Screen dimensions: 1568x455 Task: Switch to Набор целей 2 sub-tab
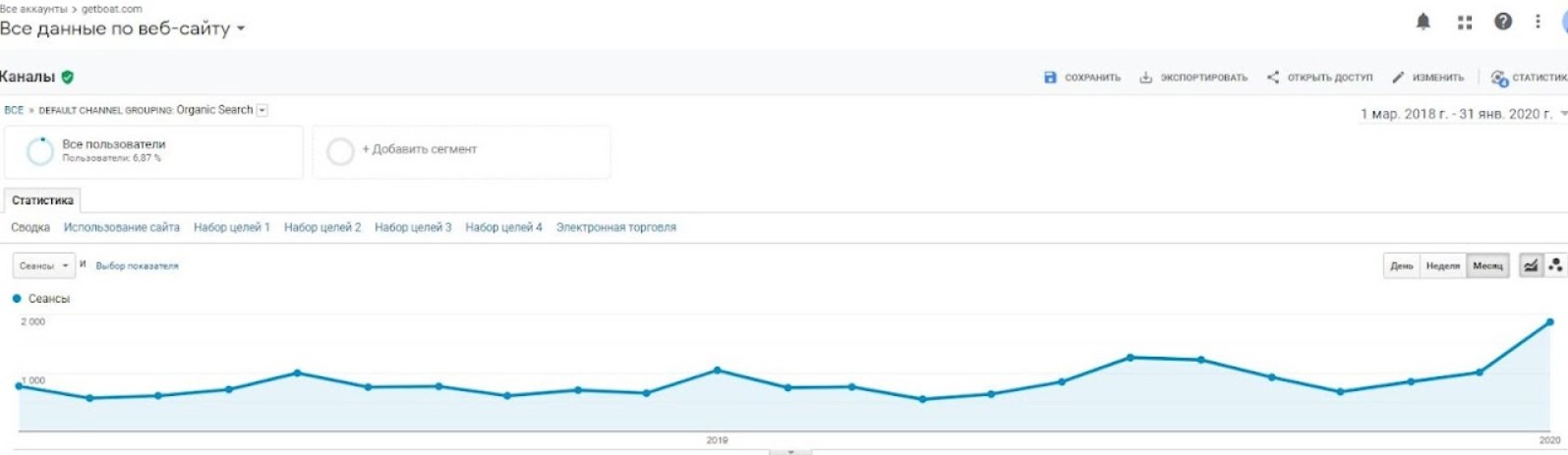(322, 227)
